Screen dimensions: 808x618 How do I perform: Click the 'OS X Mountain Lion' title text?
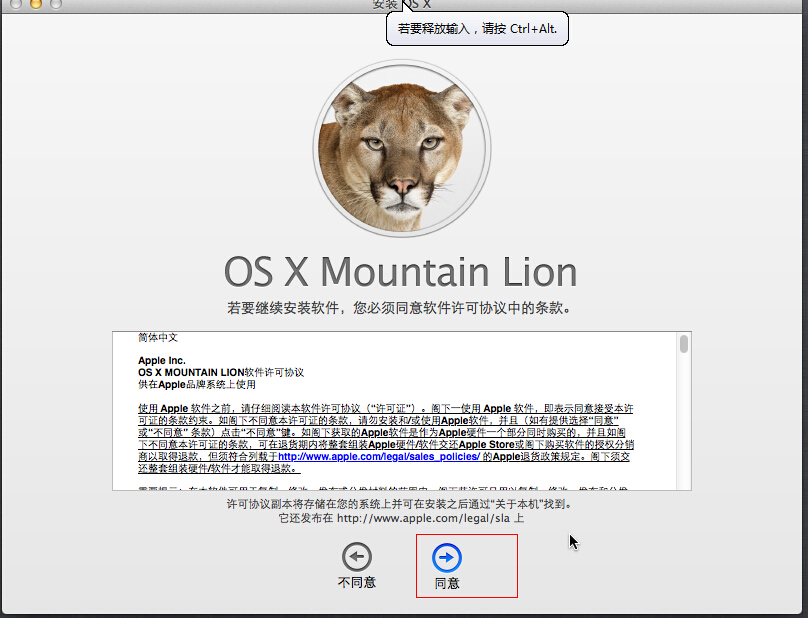(401, 272)
